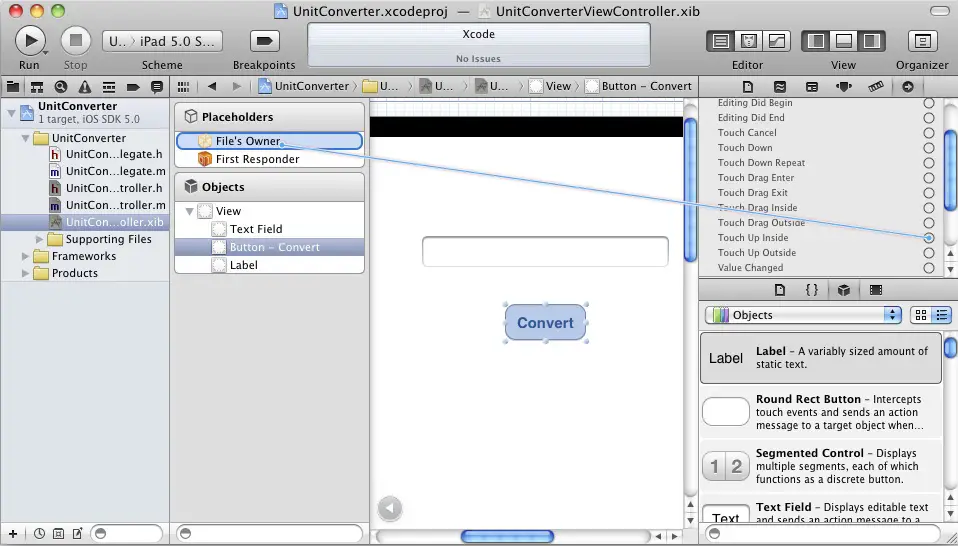This screenshot has width=958, height=546.
Task: Open the Search navigator magnifier icon
Action: click(x=61, y=87)
